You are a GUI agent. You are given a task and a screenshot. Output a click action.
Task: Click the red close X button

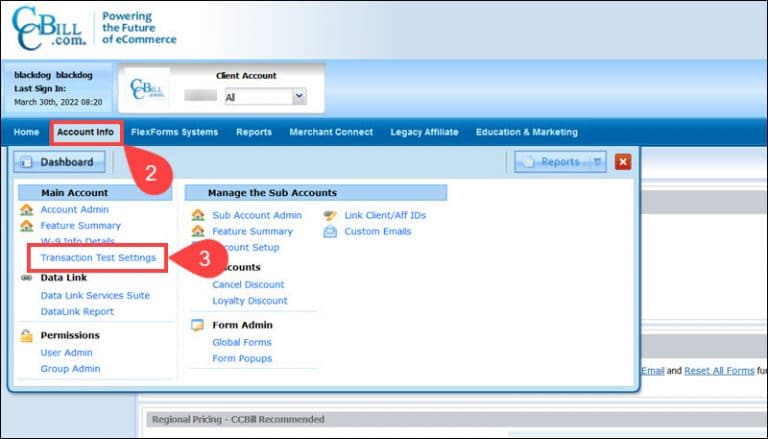[x=623, y=162]
